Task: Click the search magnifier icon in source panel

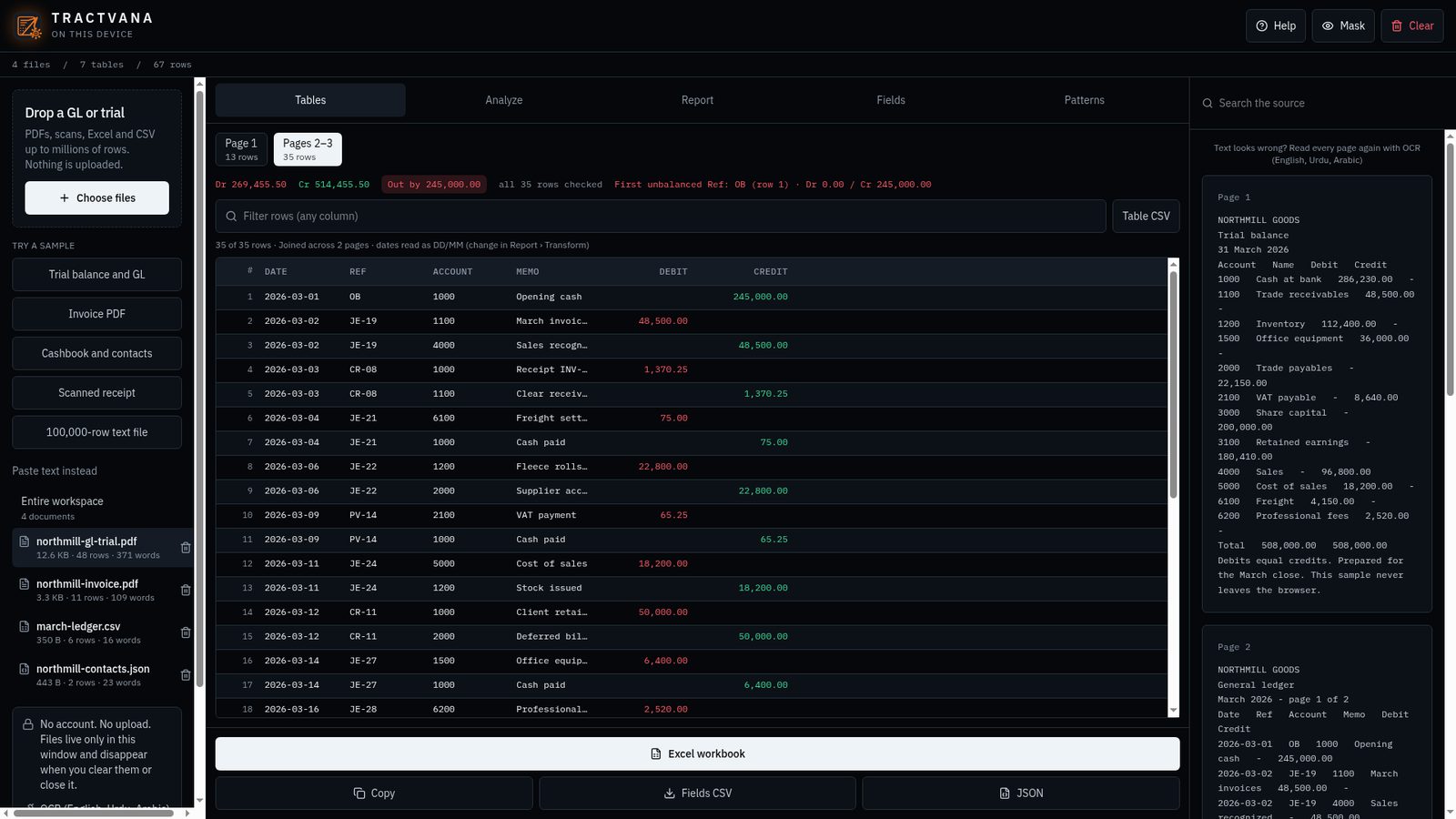Action: pos(1208,104)
